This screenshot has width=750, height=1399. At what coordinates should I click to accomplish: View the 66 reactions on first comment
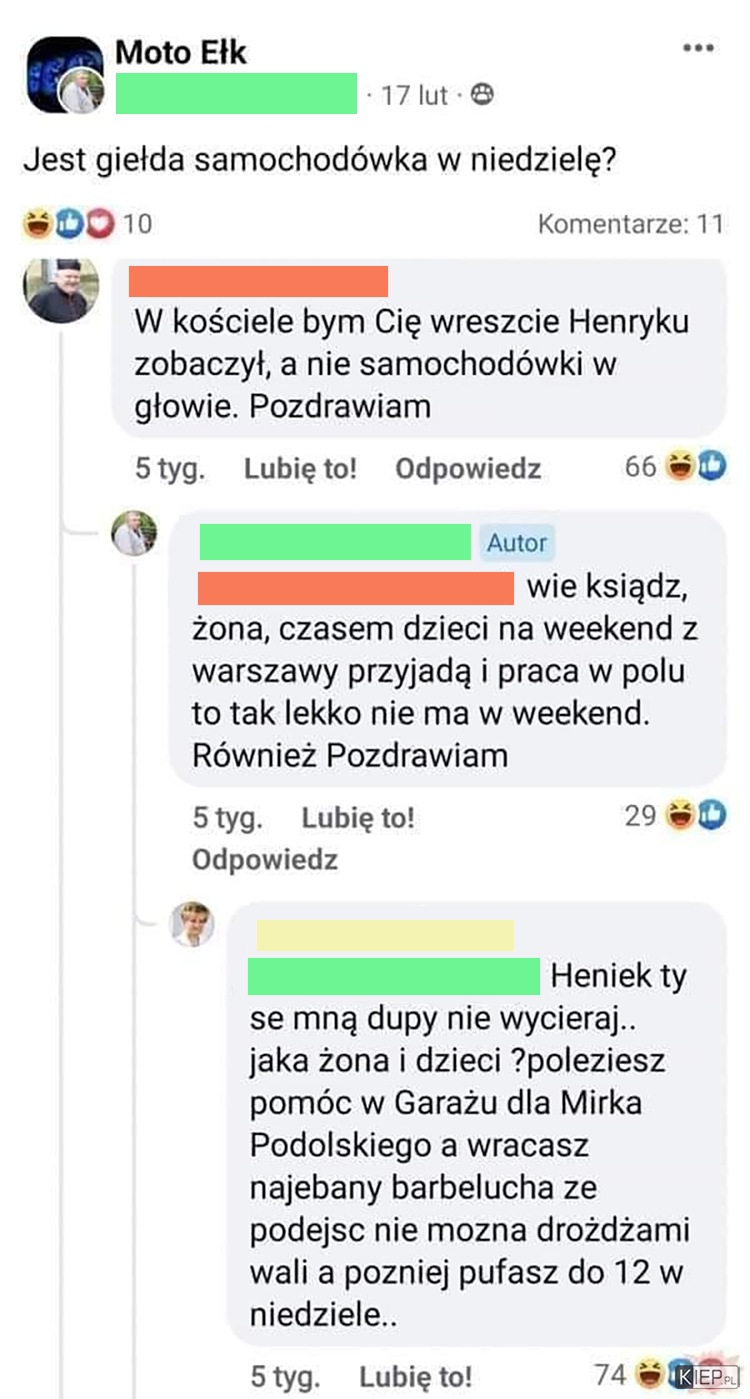[675, 466]
